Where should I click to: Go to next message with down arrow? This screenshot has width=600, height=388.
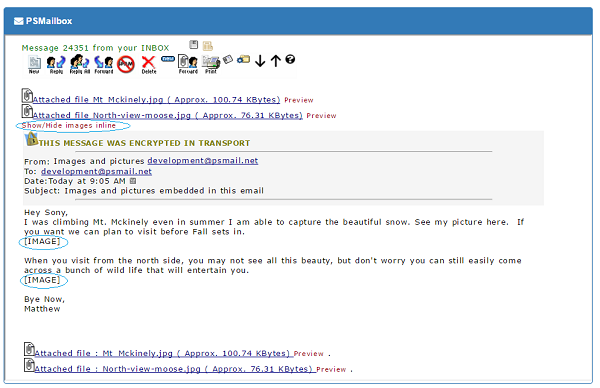click(260, 60)
